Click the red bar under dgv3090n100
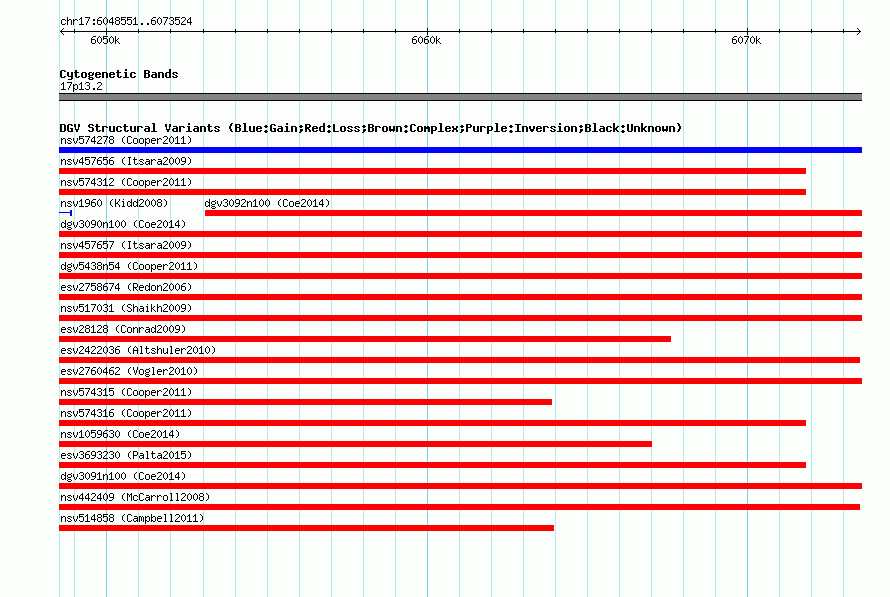890x597 pixels. (460, 234)
